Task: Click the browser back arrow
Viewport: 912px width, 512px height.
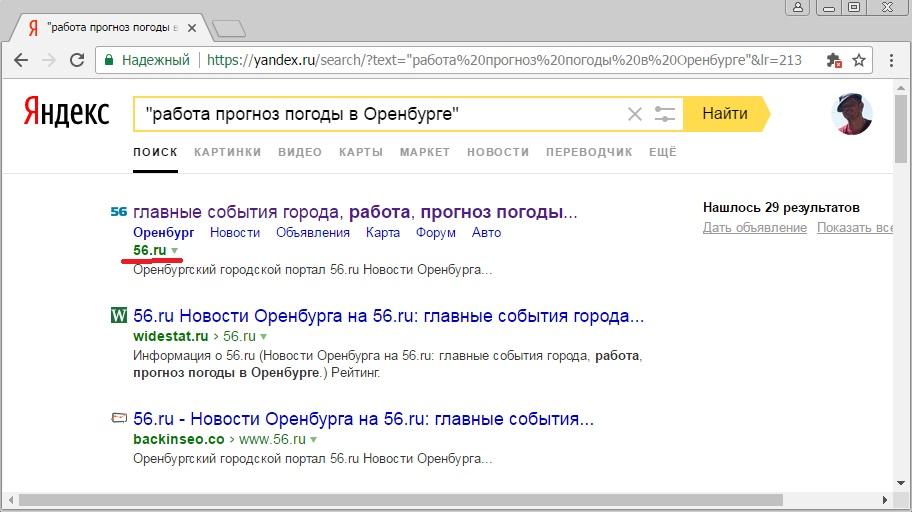Action: coord(21,60)
